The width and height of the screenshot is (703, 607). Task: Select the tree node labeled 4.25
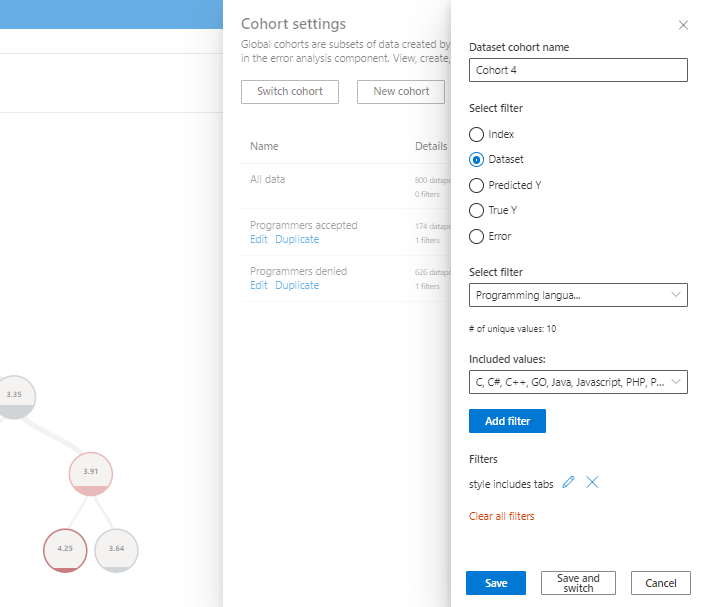click(65, 550)
